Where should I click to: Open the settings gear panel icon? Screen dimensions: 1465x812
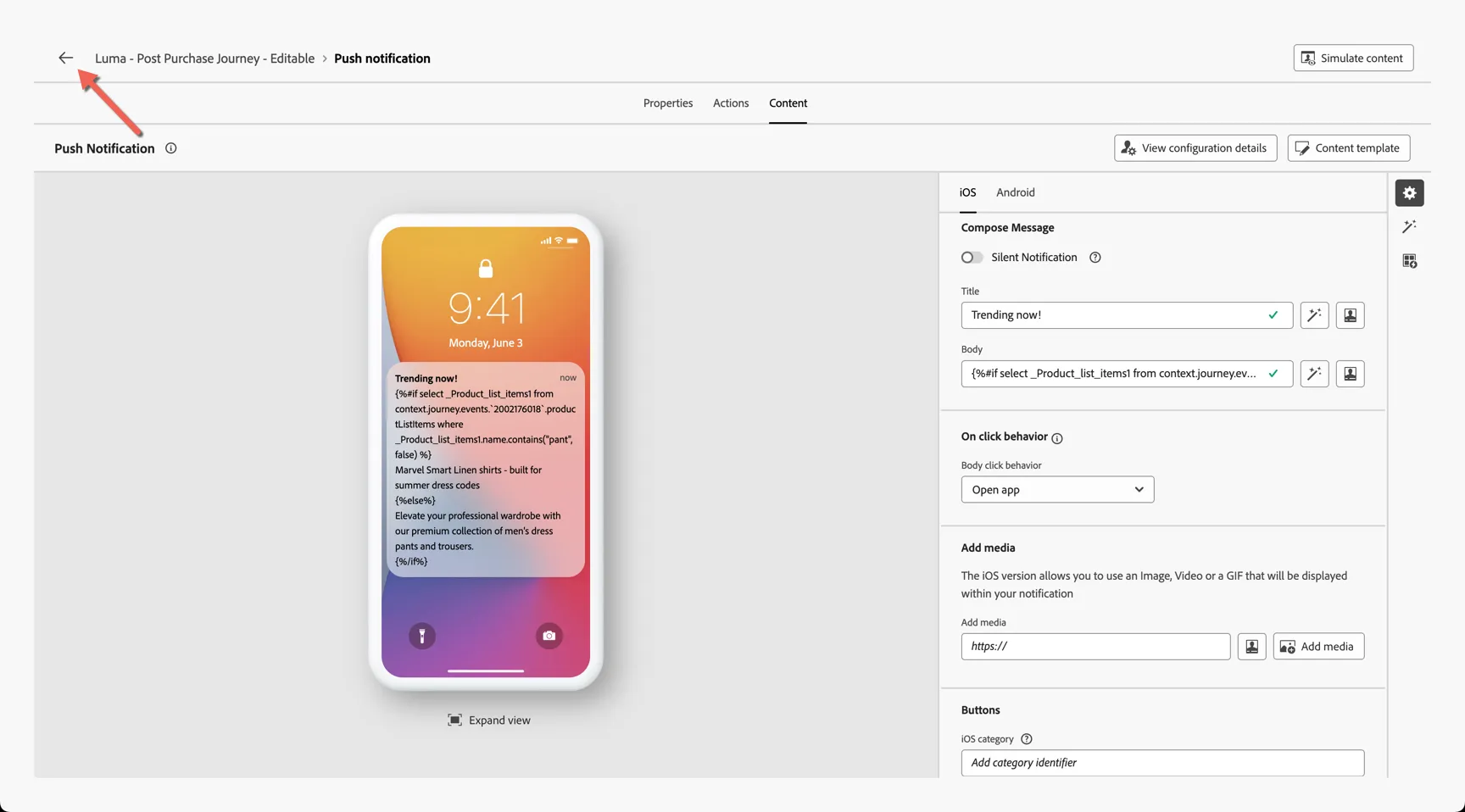1409,193
